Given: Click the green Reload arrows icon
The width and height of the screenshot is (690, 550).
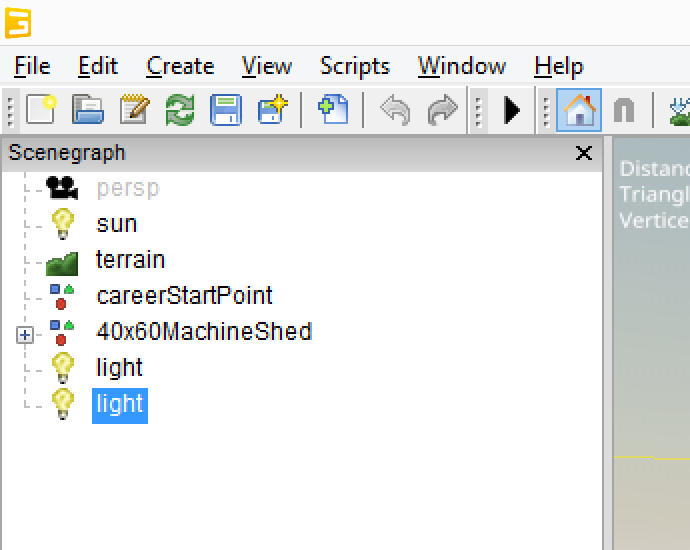Looking at the screenshot, I should pyautogui.click(x=180, y=110).
